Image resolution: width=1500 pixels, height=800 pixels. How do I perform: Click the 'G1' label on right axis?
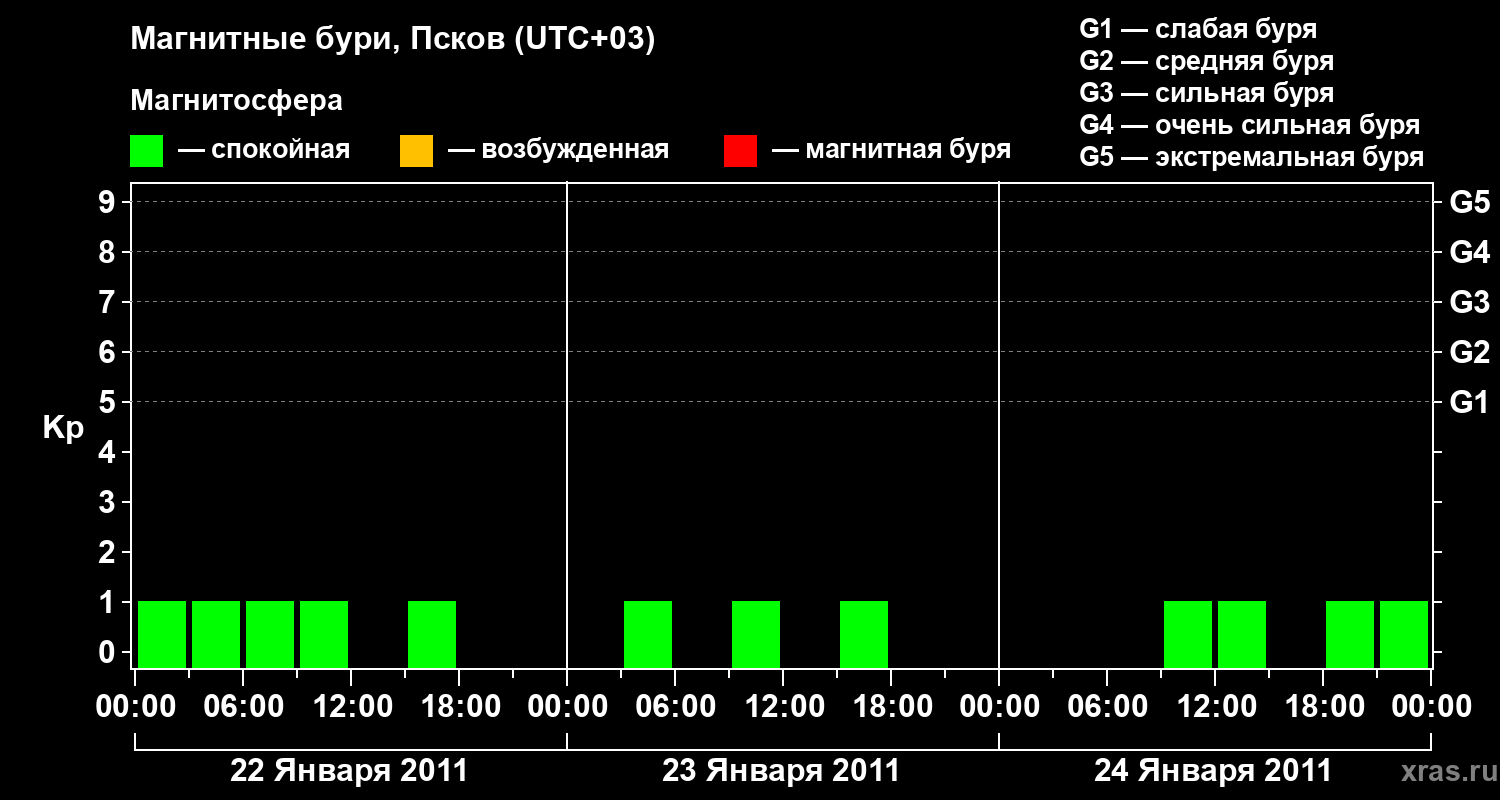[x=1469, y=402]
